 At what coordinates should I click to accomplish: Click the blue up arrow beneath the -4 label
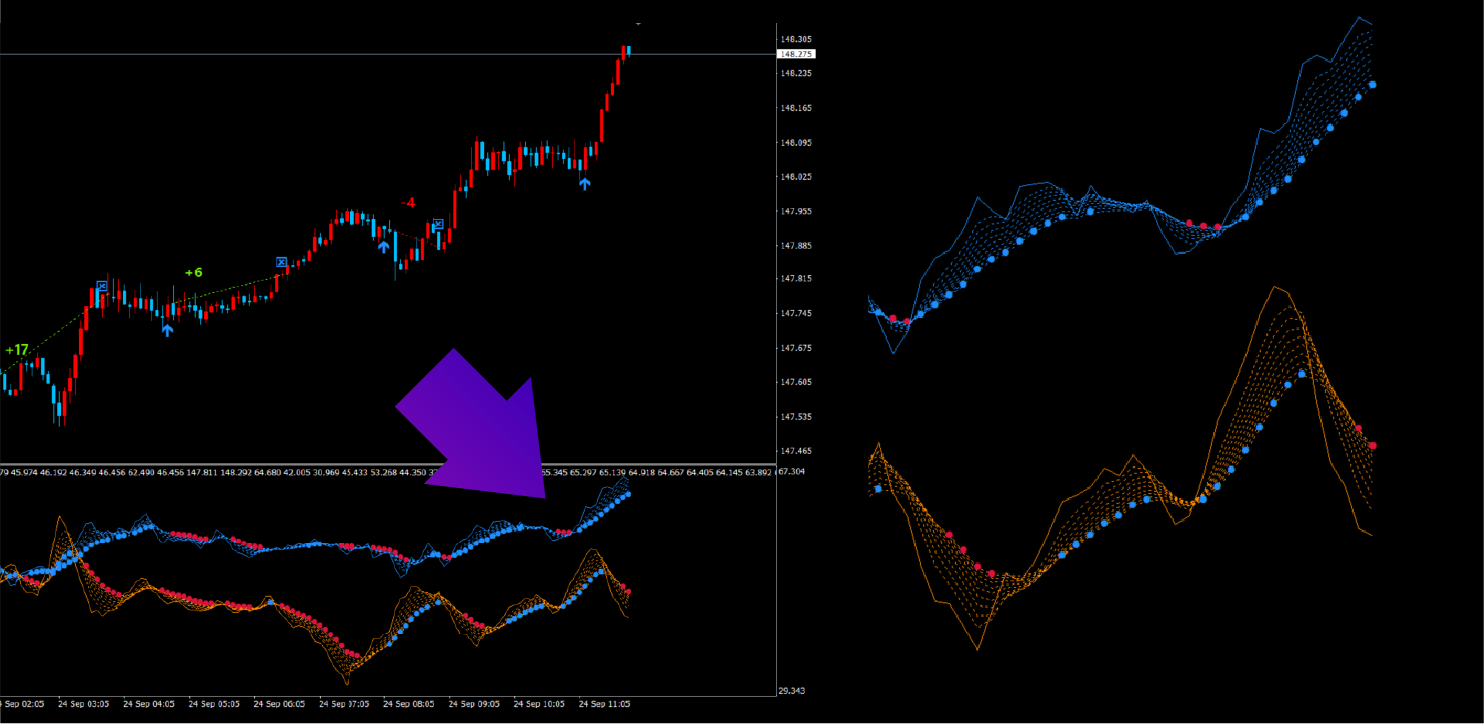(x=384, y=246)
